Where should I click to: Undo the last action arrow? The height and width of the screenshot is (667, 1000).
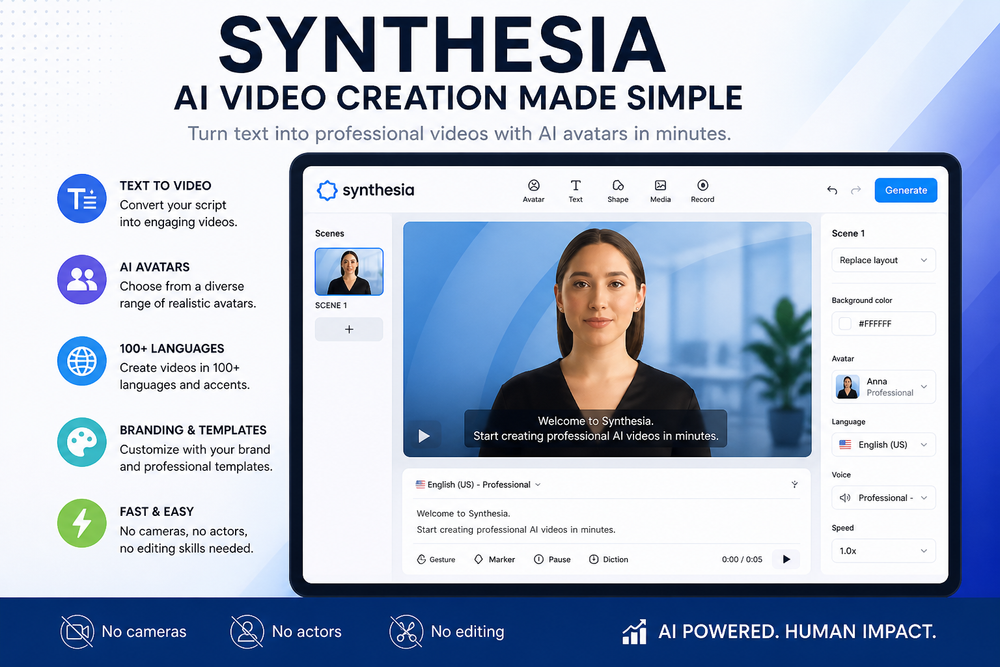(x=832, y=190)
